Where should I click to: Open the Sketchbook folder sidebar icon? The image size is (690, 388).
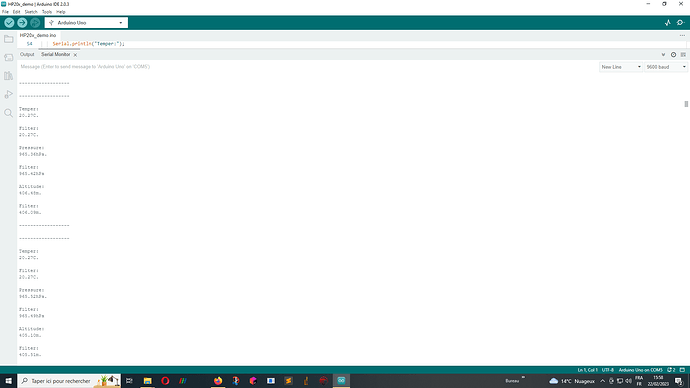coord(8,39)
